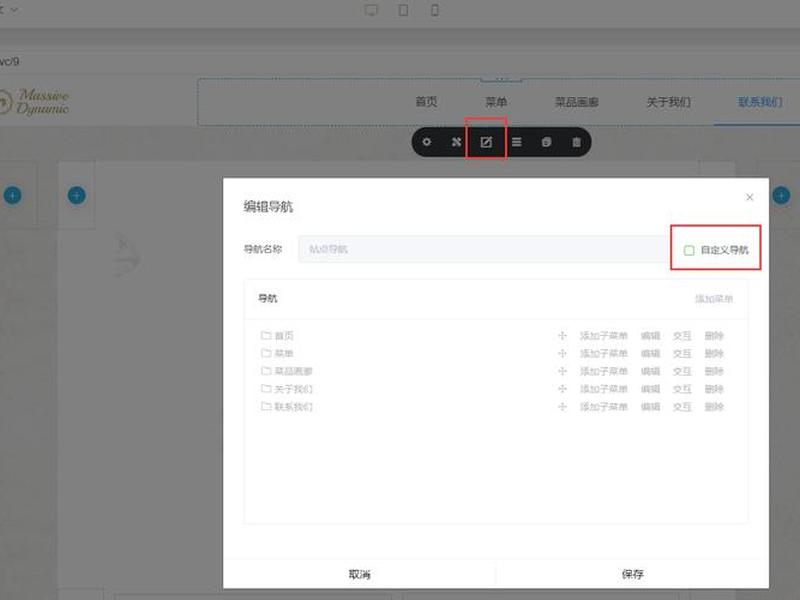Delete the navigation with the trash icon

pos(576,142)
